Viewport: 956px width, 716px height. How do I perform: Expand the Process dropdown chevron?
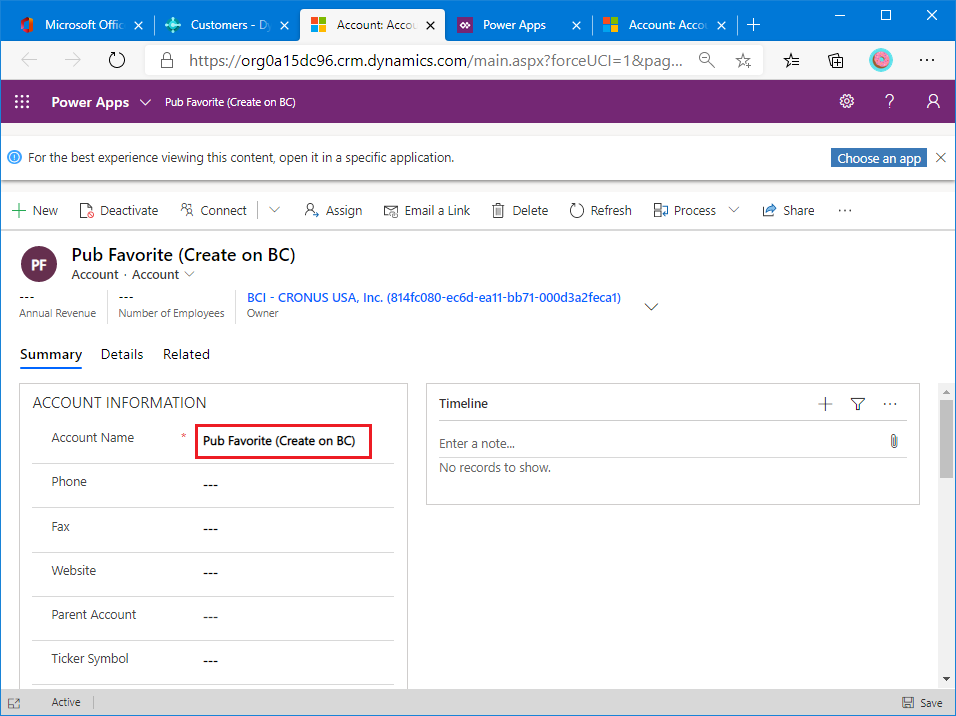click(734, 210)
